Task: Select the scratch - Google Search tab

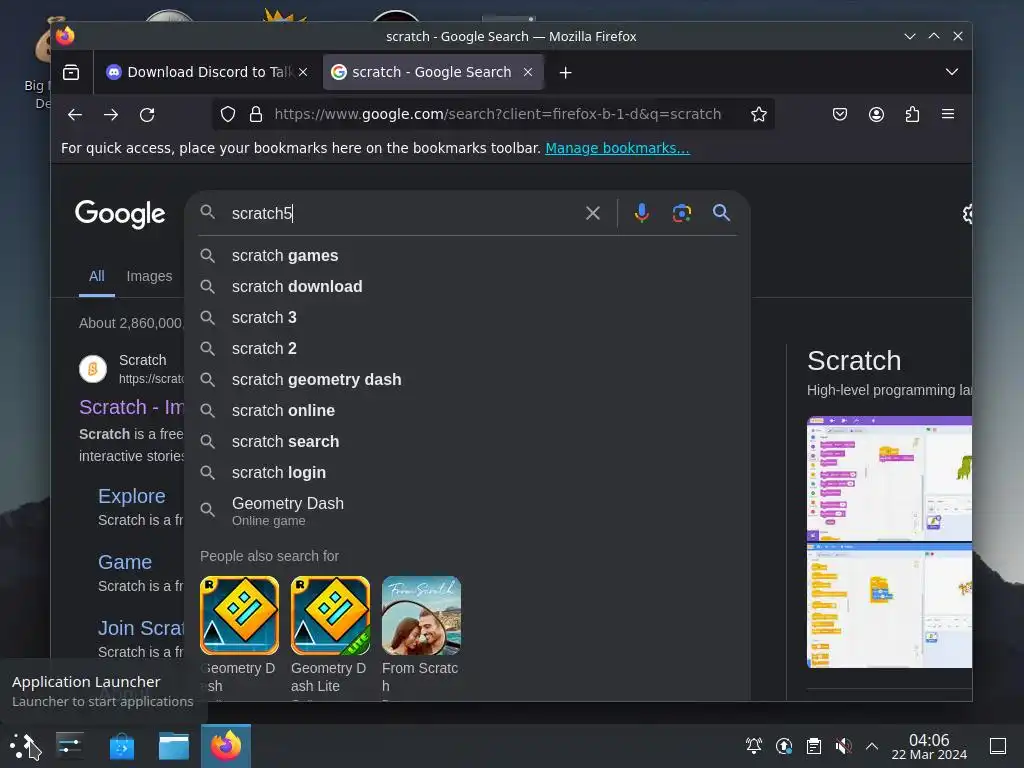Action: (x=433, y=72)
